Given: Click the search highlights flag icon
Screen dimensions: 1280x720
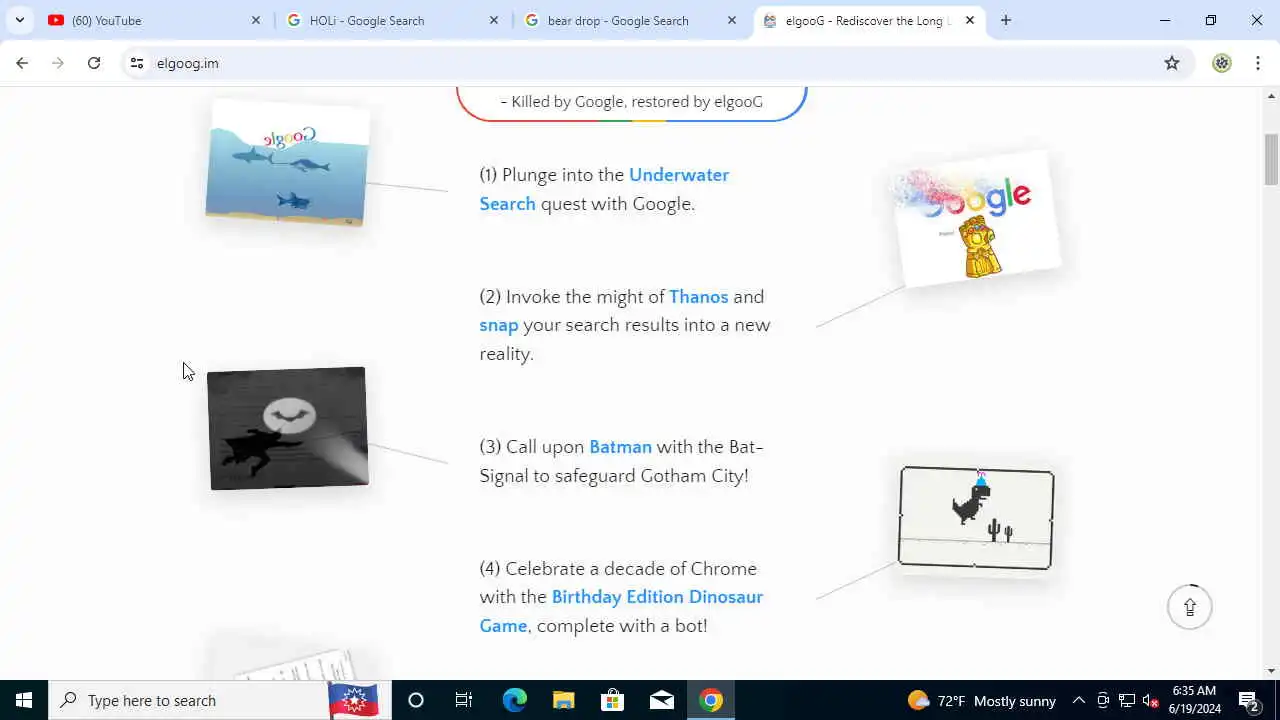Looking at the screenshot, I should click(354, 700).
